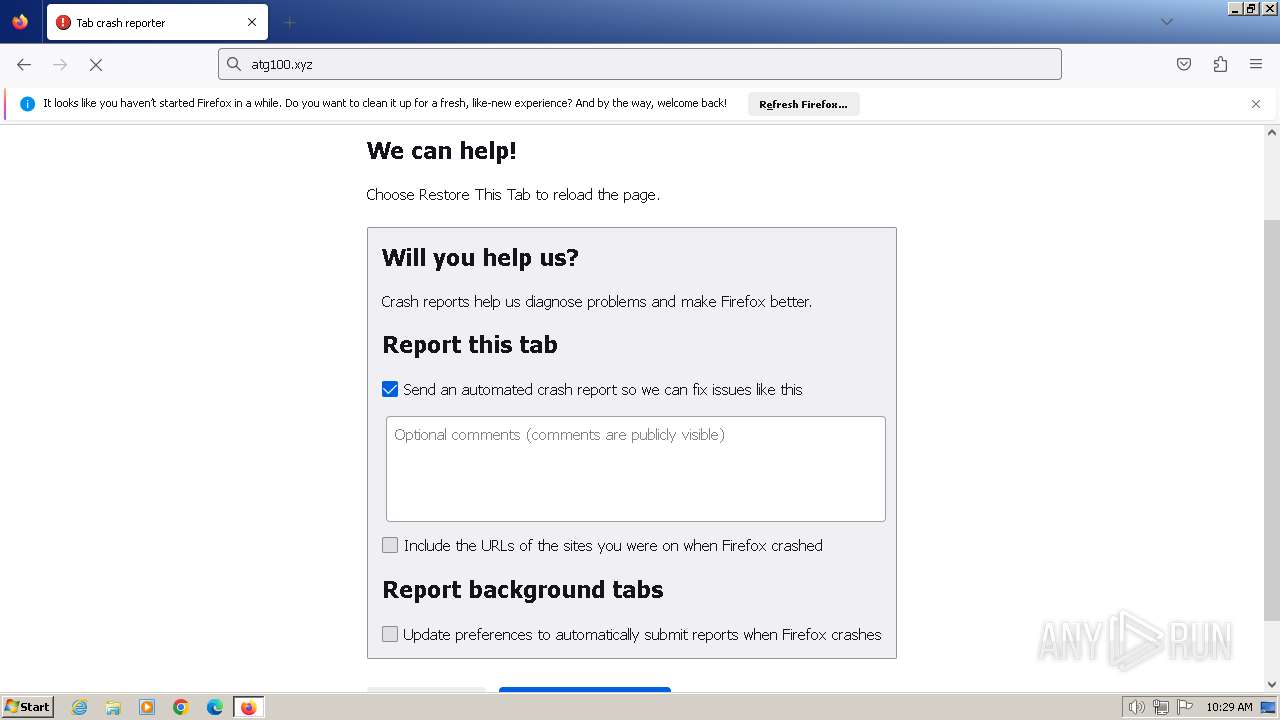Launch Internet Explorer from taskbar
This screenshot has width=1280, height=720.
pyautogui.click(x=80, y=707)
